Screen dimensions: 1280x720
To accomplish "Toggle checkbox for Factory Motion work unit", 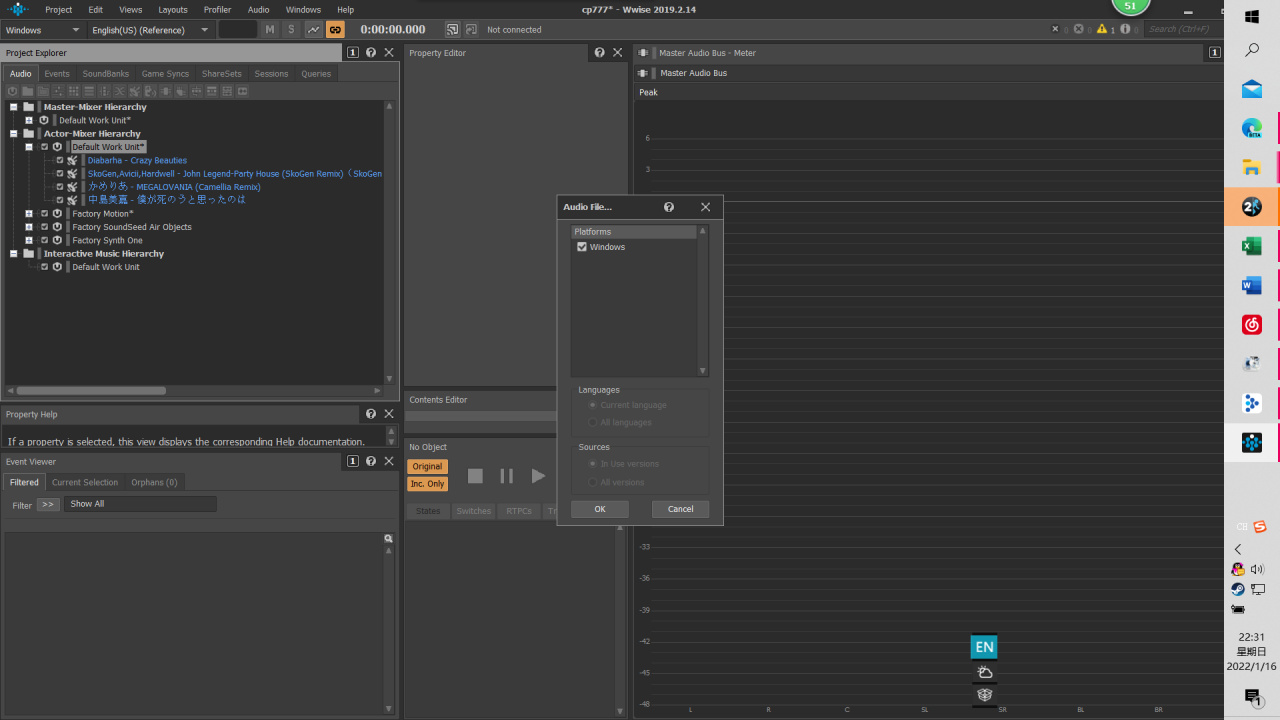I will [44, 214].
